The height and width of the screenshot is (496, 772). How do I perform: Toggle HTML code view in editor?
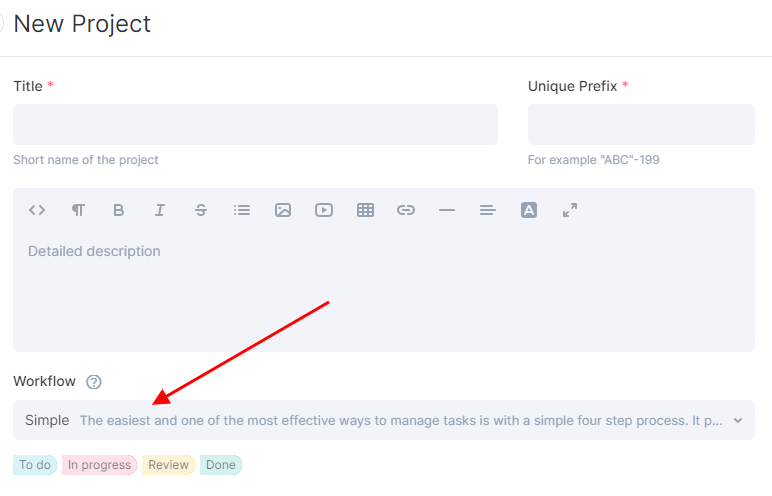37,210
